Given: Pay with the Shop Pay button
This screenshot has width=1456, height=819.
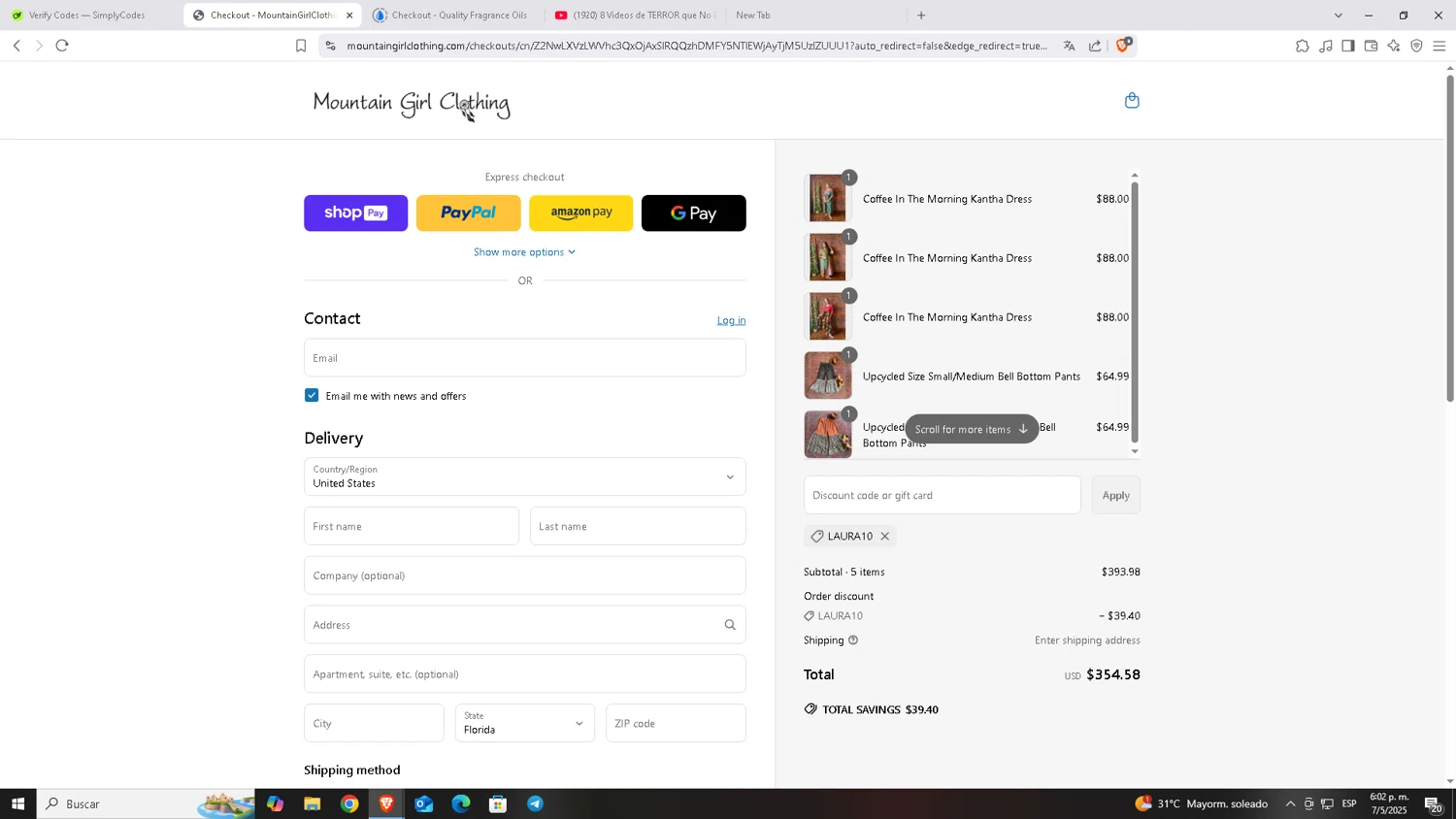Looking at the screenshot, I should click(356, 213).
